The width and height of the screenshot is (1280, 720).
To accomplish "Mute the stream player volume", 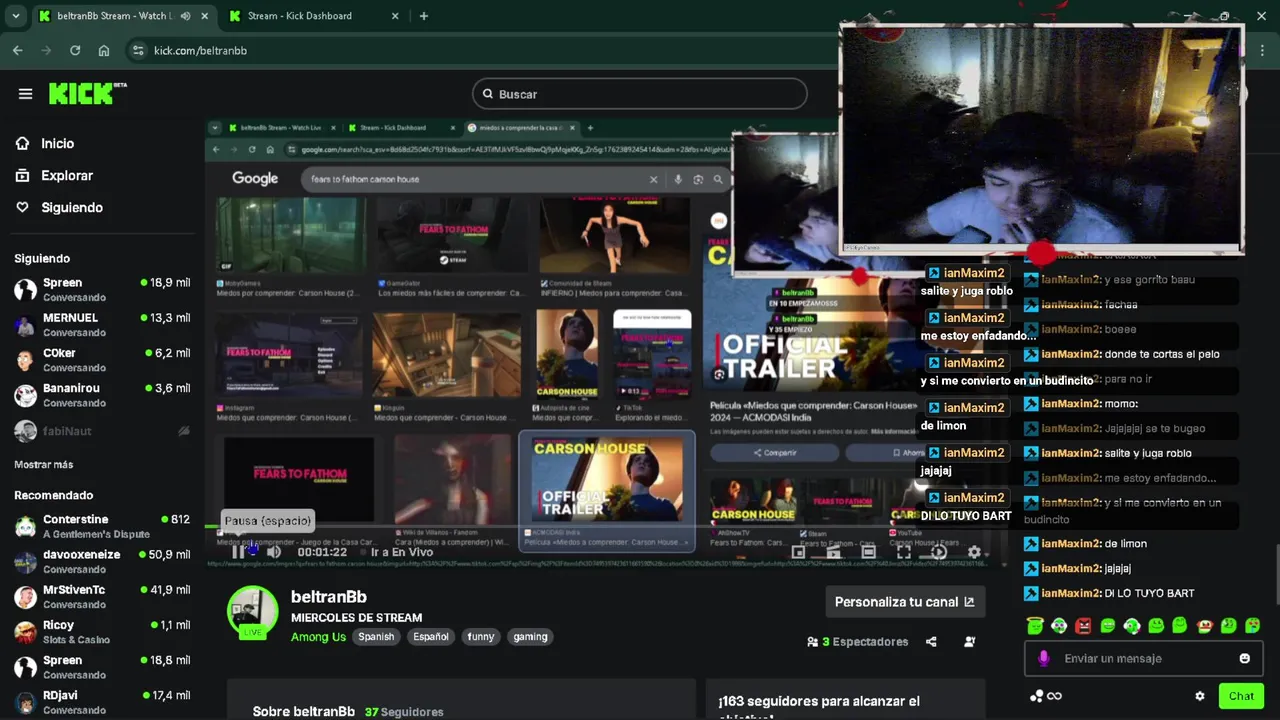I will 274,552.
